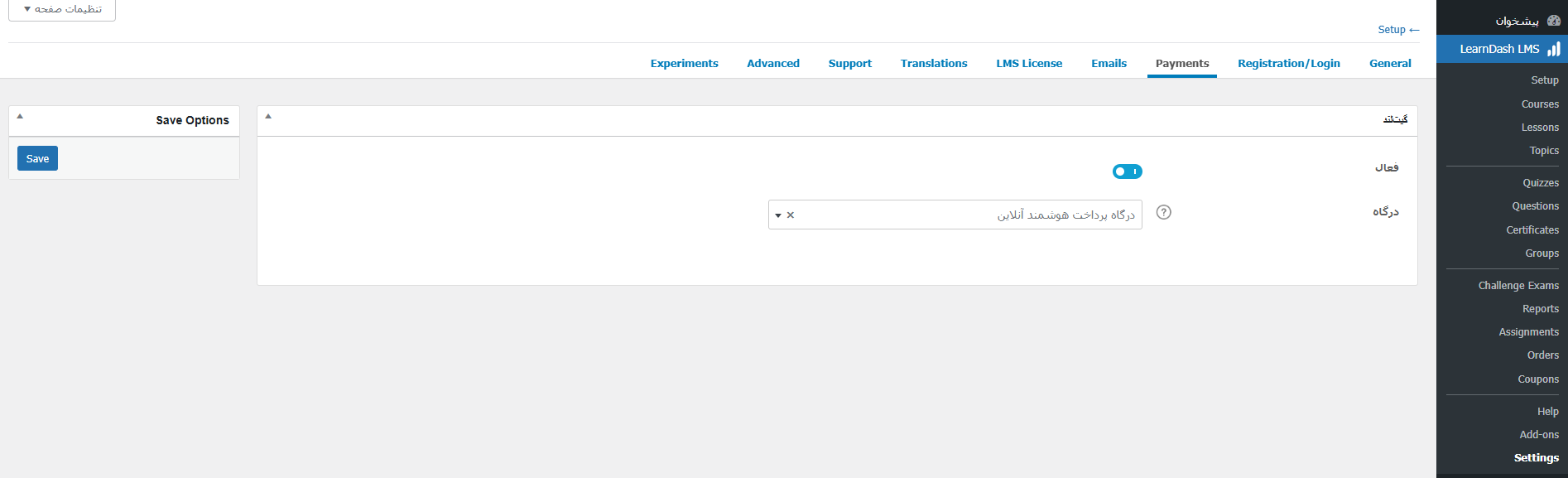Click the dashboard gauge icon beside پیشخوان

point(1553,21)
